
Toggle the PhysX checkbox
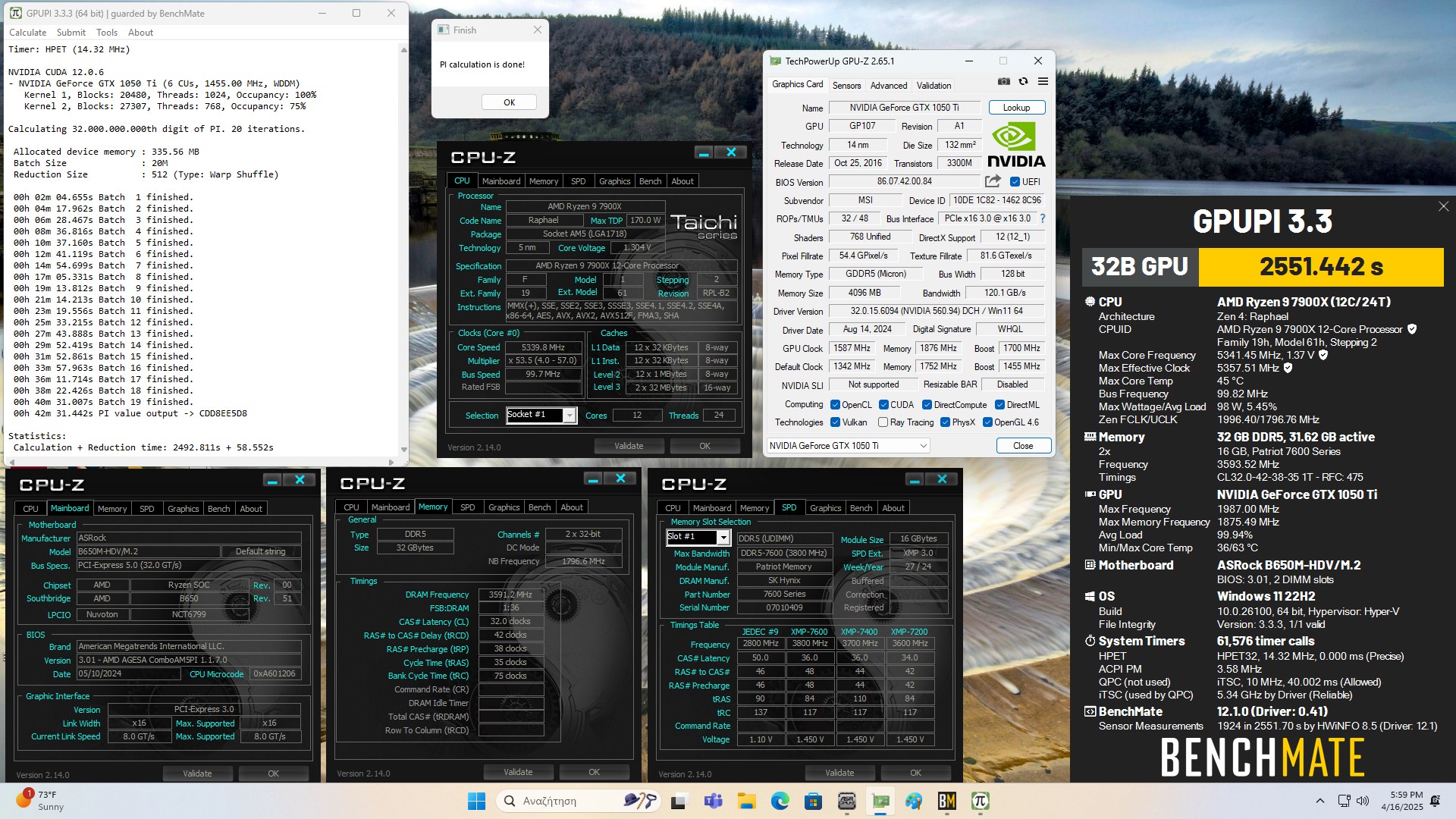click(945, 422)
